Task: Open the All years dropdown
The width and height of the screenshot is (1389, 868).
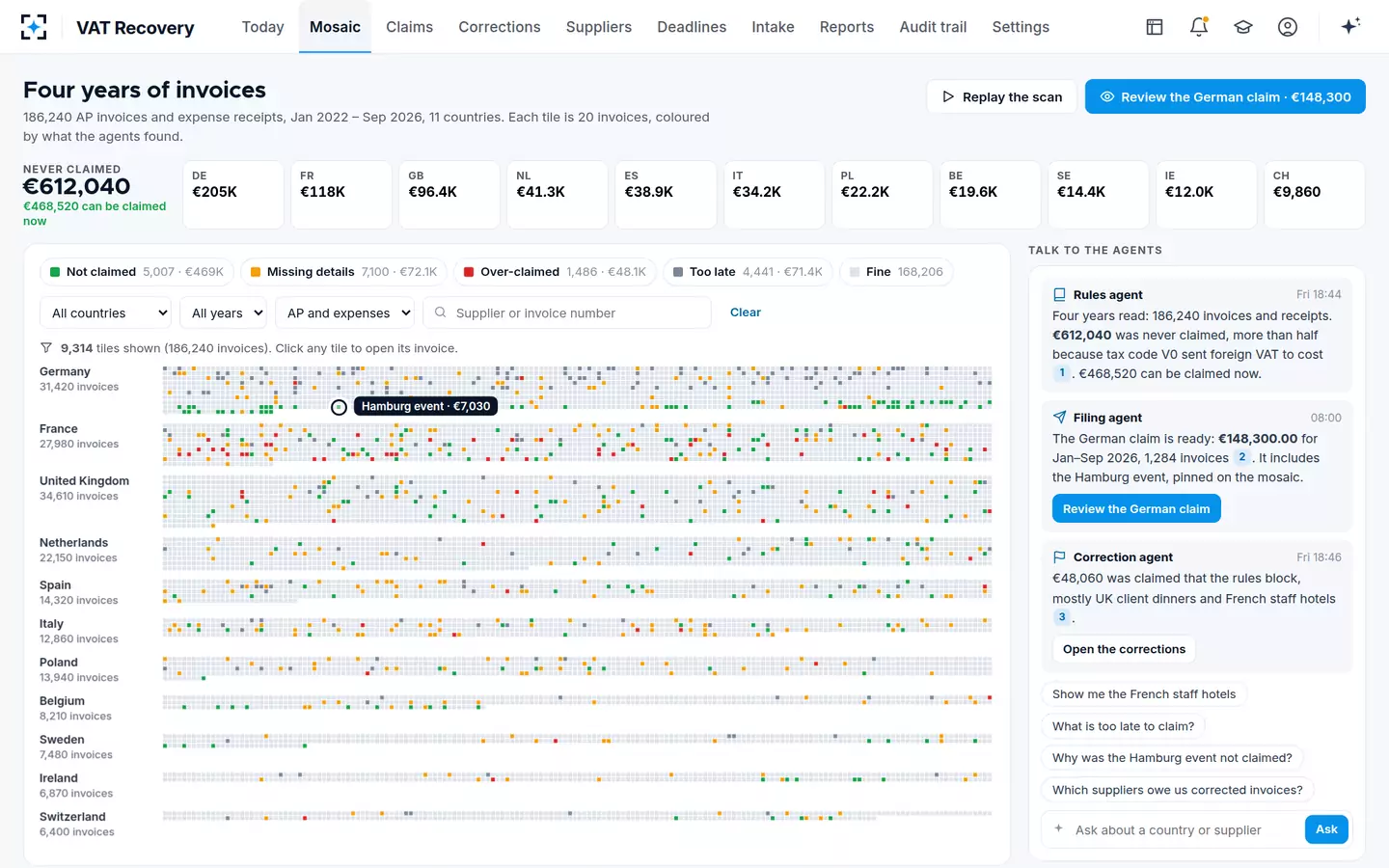Action: (223, 312)
